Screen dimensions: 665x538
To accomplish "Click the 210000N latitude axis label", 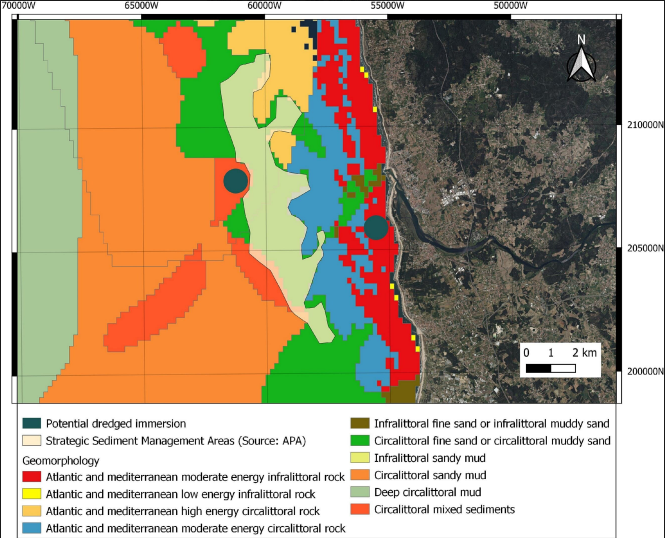I will tap(642, 125).
